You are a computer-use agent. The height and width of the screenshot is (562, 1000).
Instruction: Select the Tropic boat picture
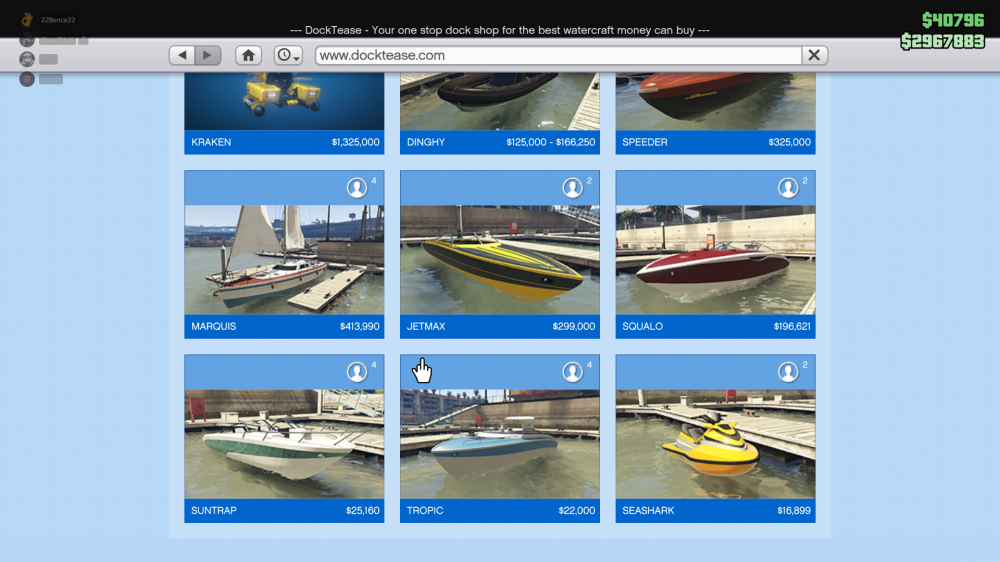pos(500,444)
